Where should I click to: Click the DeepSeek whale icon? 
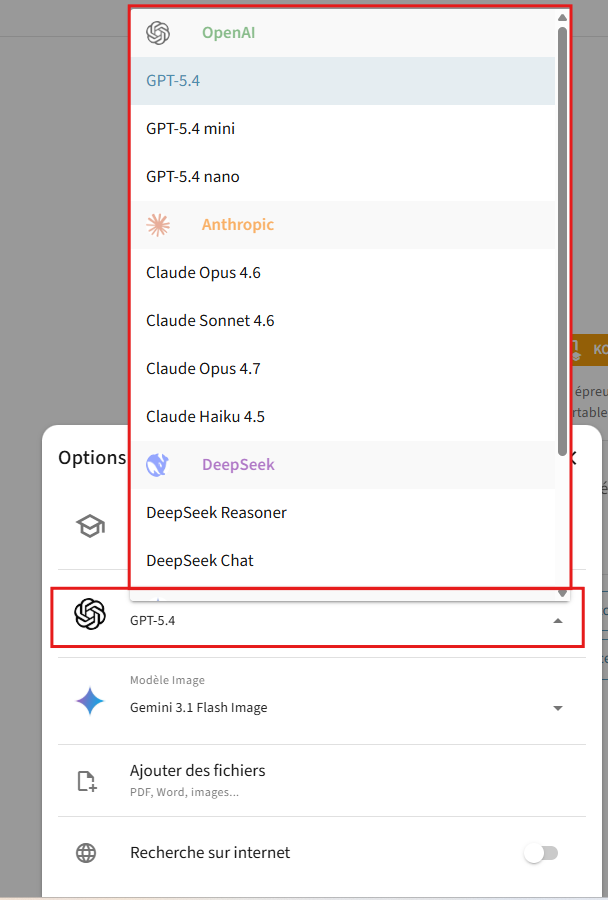[x=157, y=465]
